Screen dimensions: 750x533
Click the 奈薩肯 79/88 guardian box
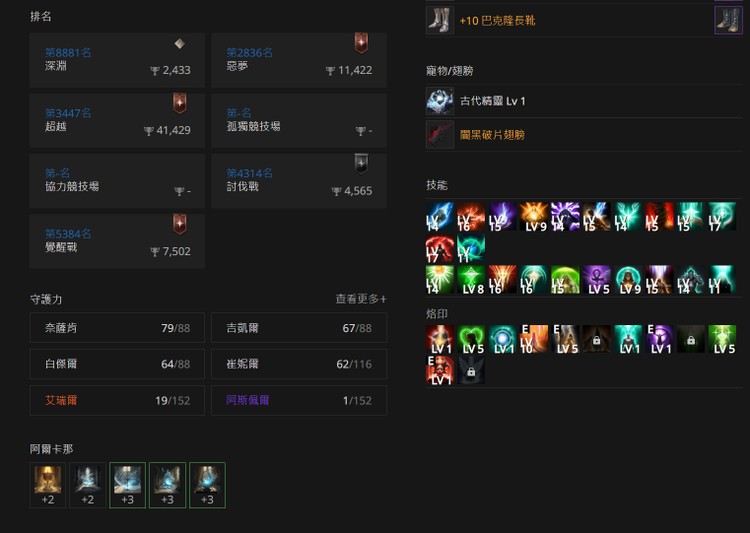point(117,328)
